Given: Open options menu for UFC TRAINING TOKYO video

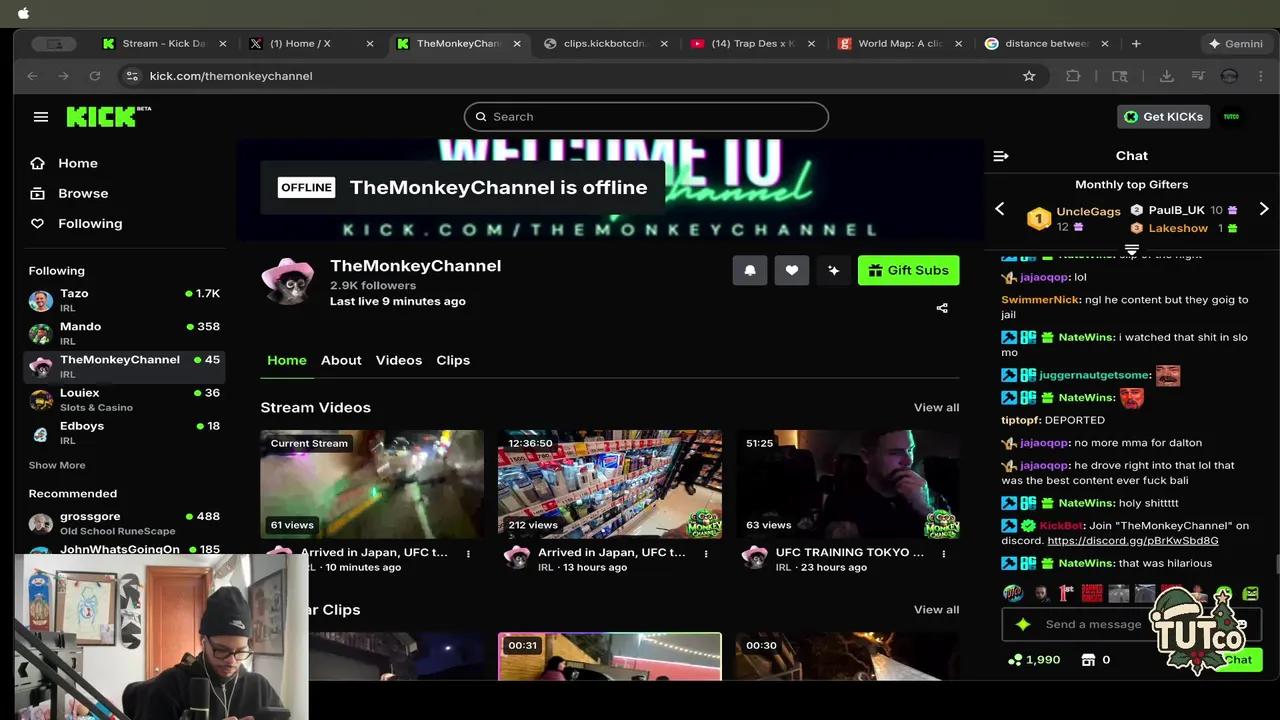Looking at the screenshot, I should 943,553.
